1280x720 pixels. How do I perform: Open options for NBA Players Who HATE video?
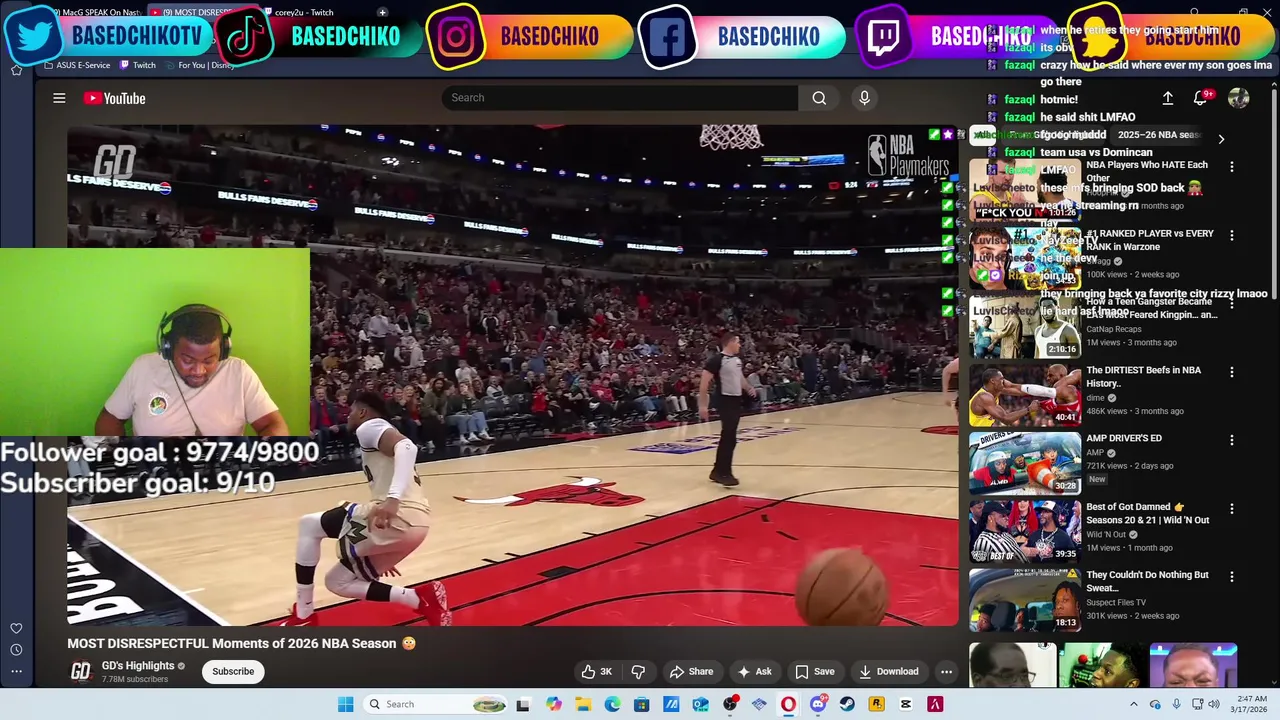pyautogui.click(x=1232, y=167)
